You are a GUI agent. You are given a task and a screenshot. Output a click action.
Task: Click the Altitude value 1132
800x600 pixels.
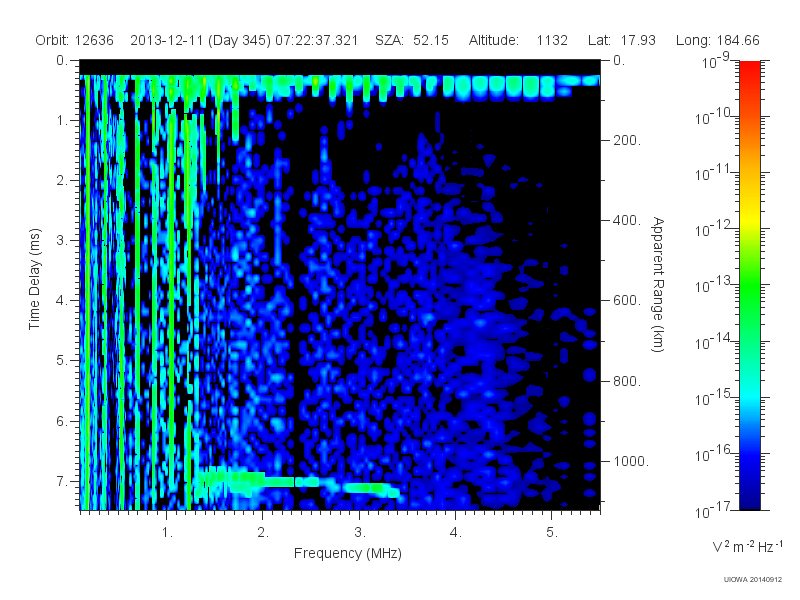(x=552, y=40)
